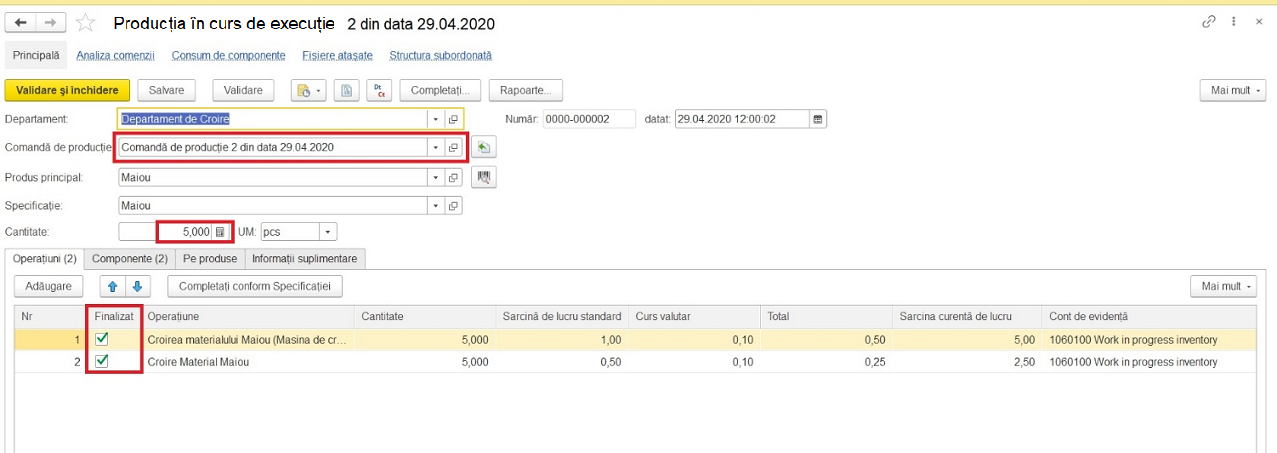Move the operation row up with the blue arrow

112,286
